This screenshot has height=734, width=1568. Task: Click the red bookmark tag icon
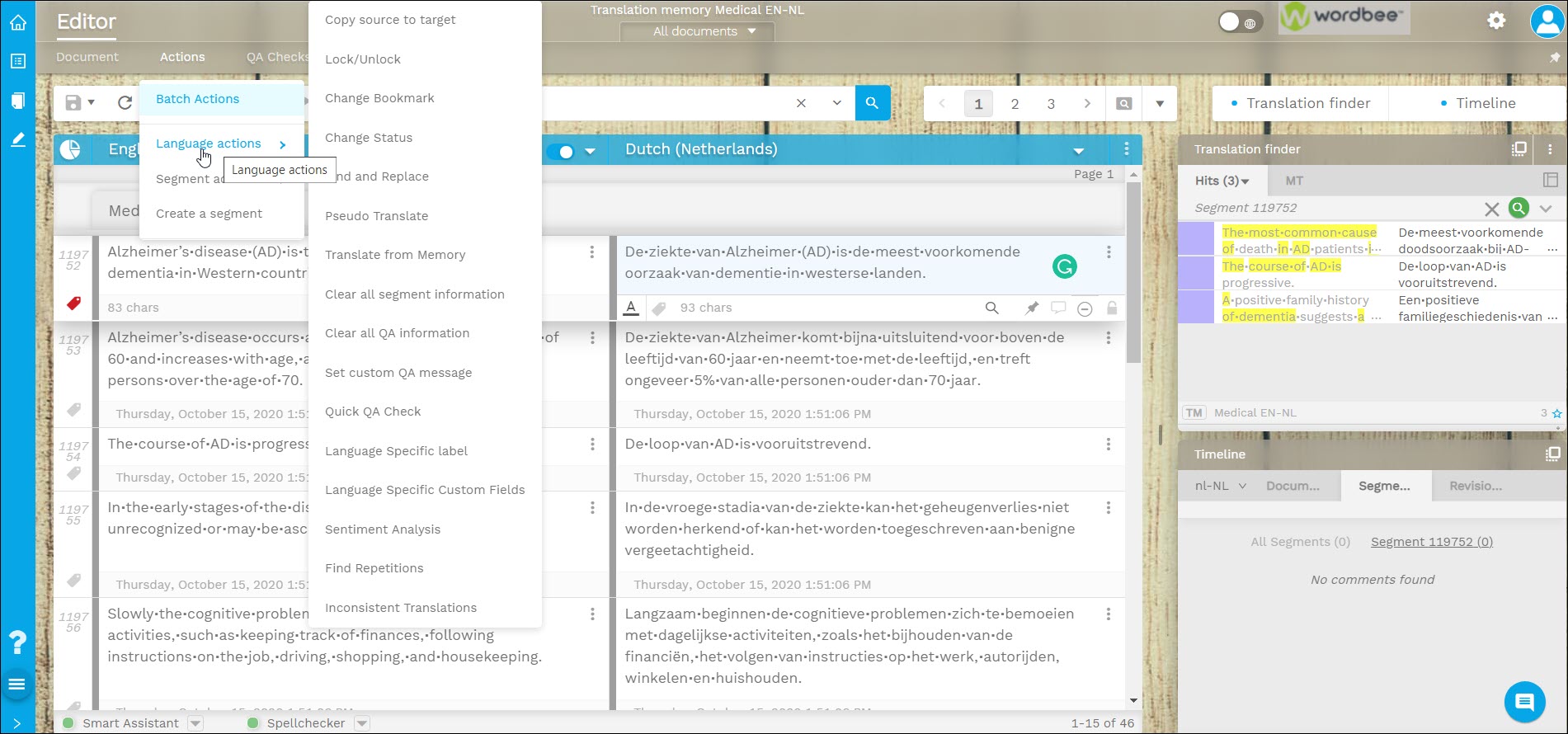click(73, 303)
